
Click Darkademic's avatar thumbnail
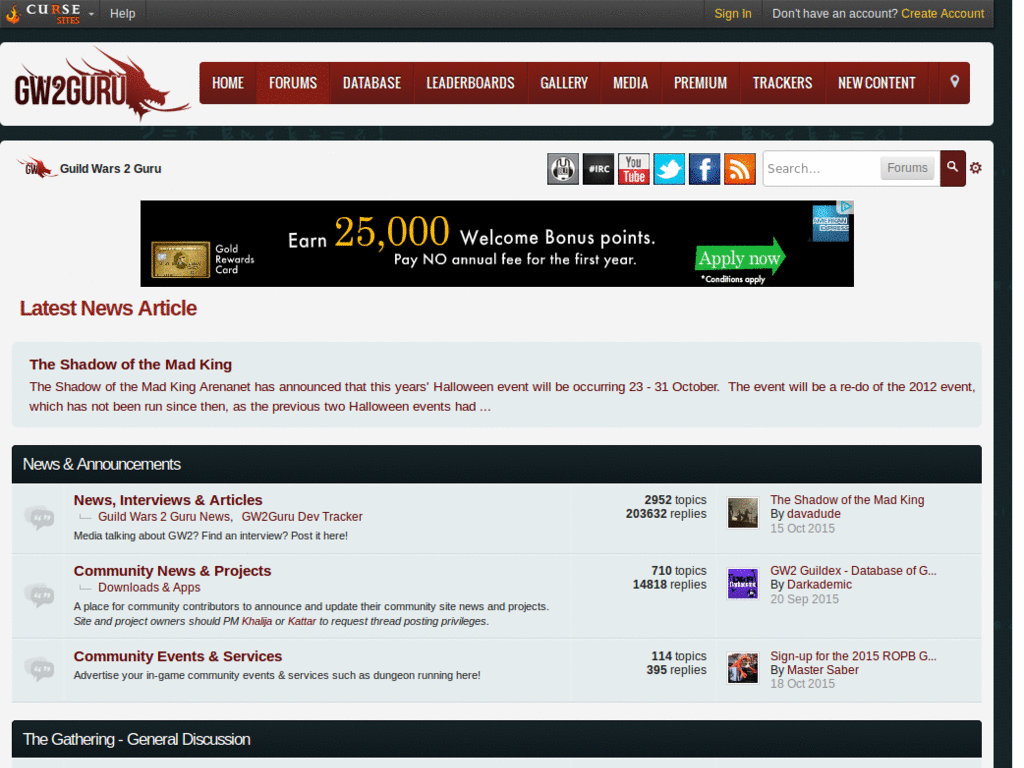(x=743, y=584)
